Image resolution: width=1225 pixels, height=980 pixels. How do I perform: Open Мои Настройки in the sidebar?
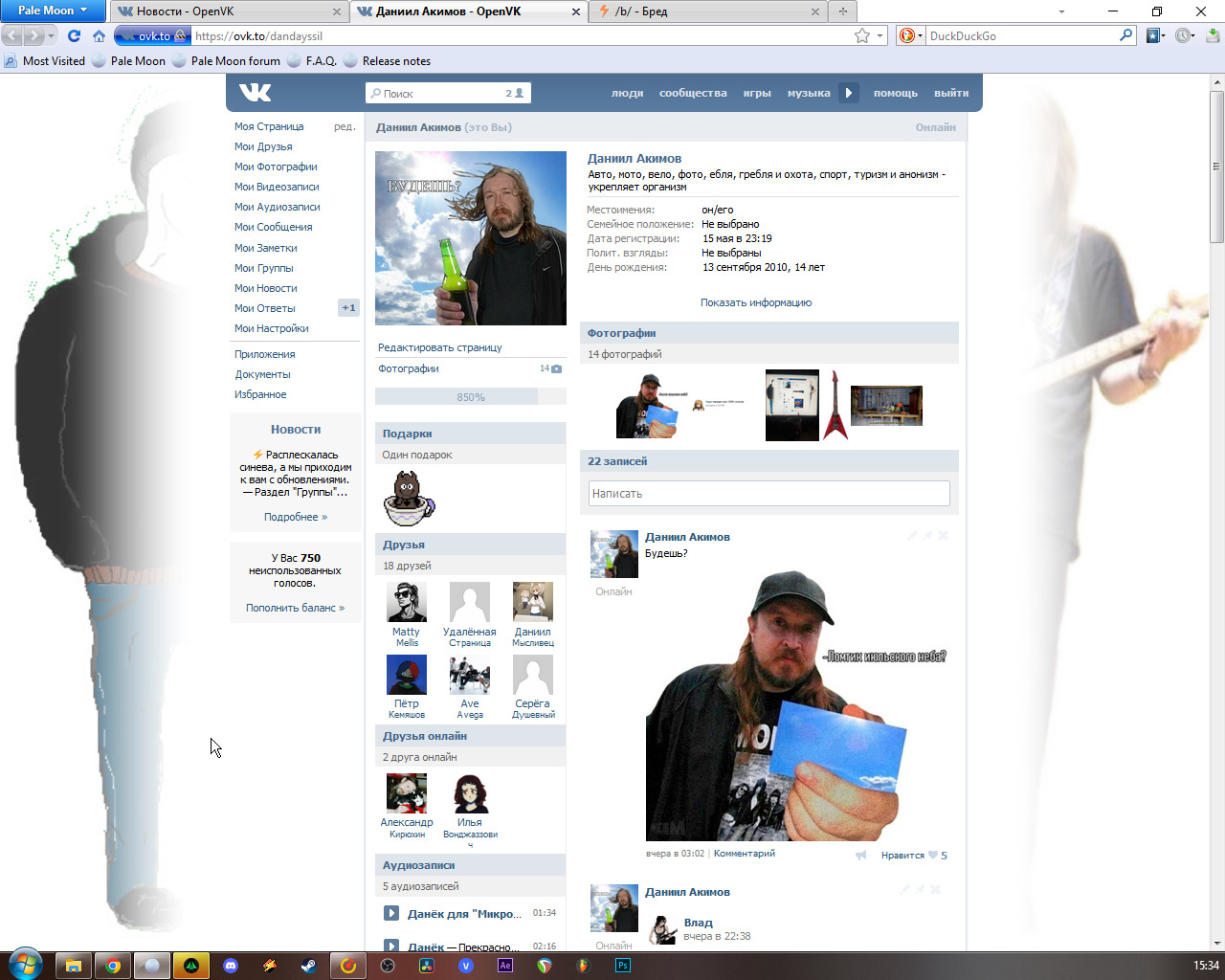click(x=272, y=328)
